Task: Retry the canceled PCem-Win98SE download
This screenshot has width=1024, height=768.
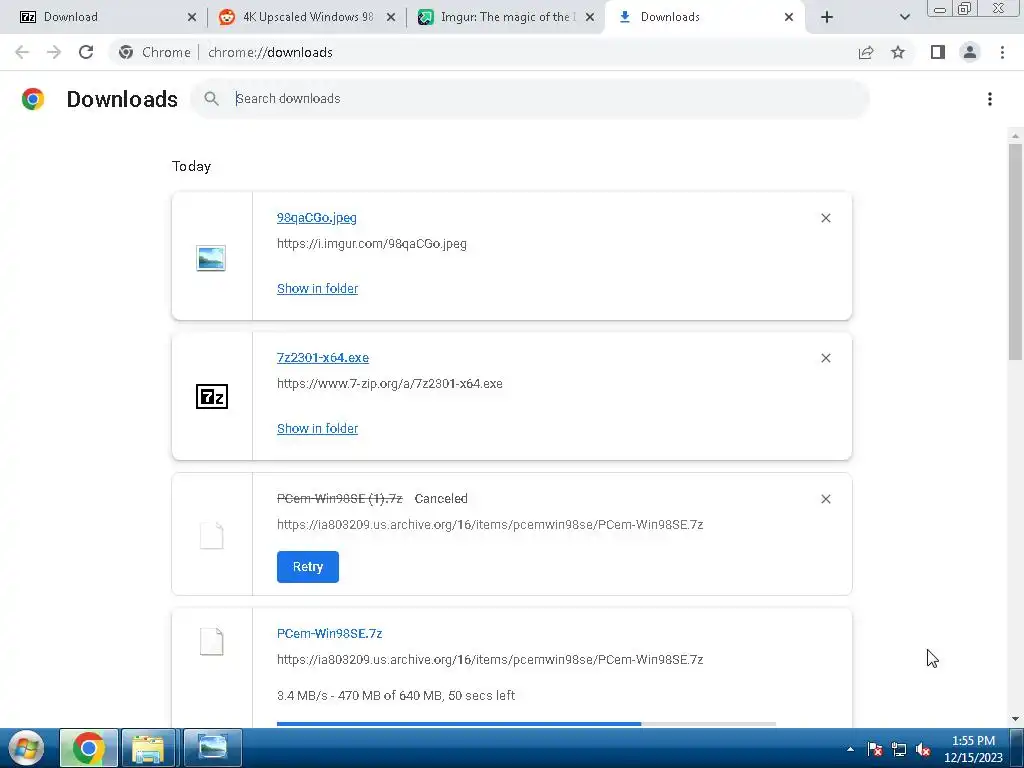Action: pos(308,566)
